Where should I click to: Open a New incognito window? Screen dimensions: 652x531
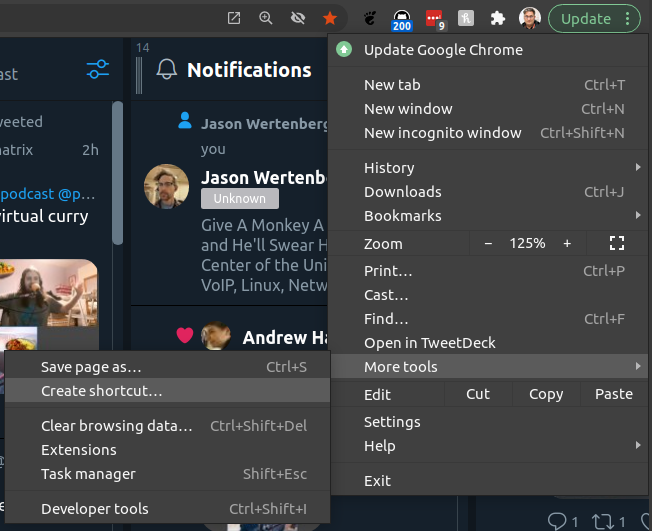pos(488,133)
